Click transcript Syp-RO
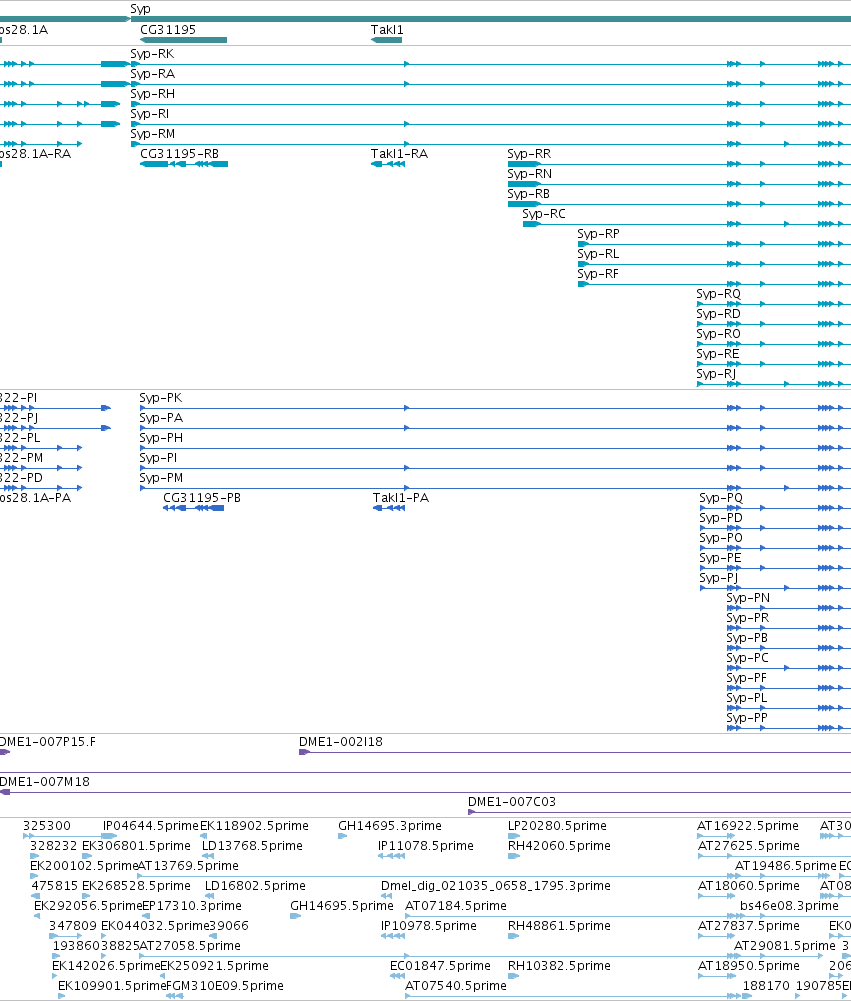 (x=718, y=334)
